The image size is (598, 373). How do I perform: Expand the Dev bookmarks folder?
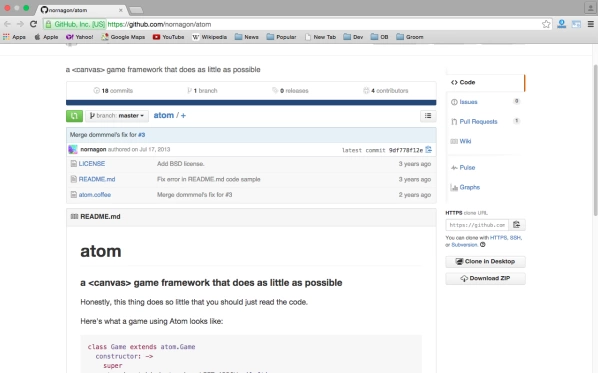[x=353, y=37]
